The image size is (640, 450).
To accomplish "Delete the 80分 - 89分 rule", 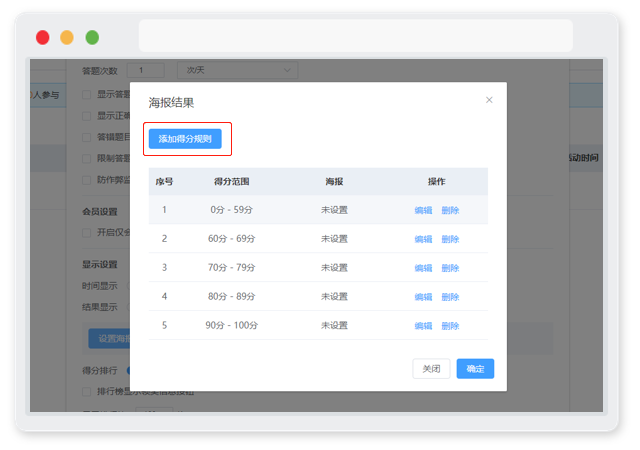I will pos(450,297).
